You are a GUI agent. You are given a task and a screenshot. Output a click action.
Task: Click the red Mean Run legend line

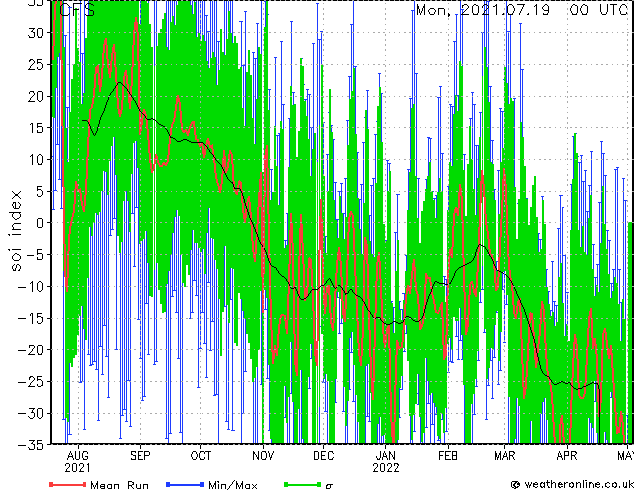(x=68, y=484)
